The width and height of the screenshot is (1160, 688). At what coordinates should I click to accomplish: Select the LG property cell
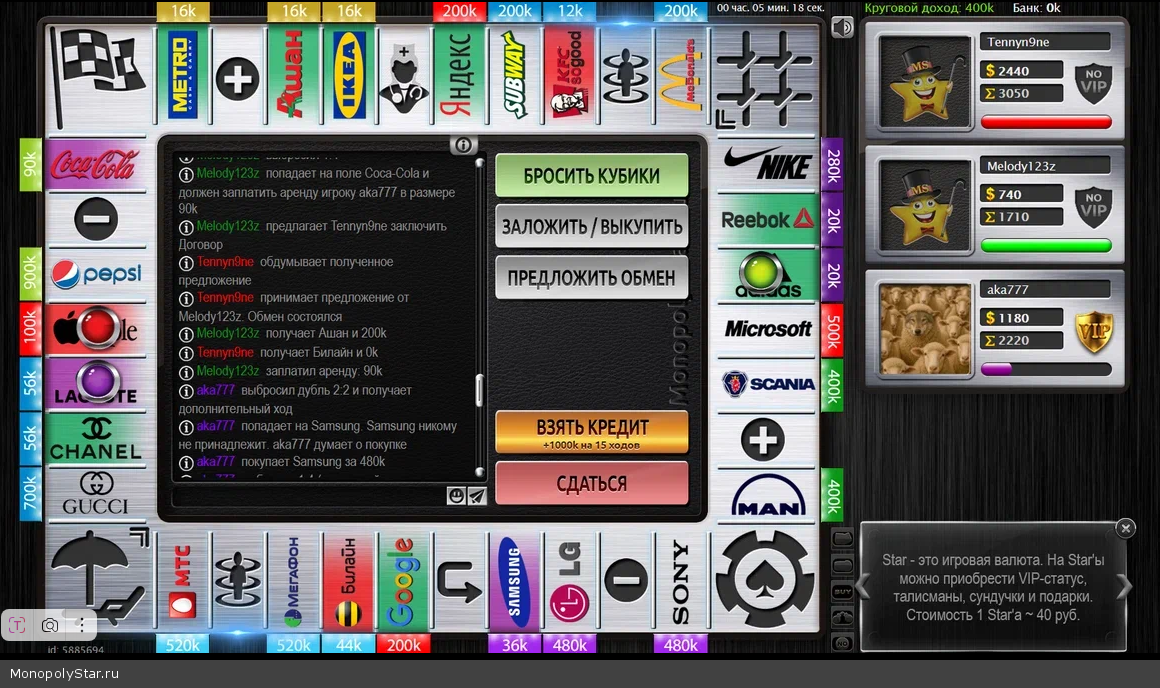click(570, 582)
